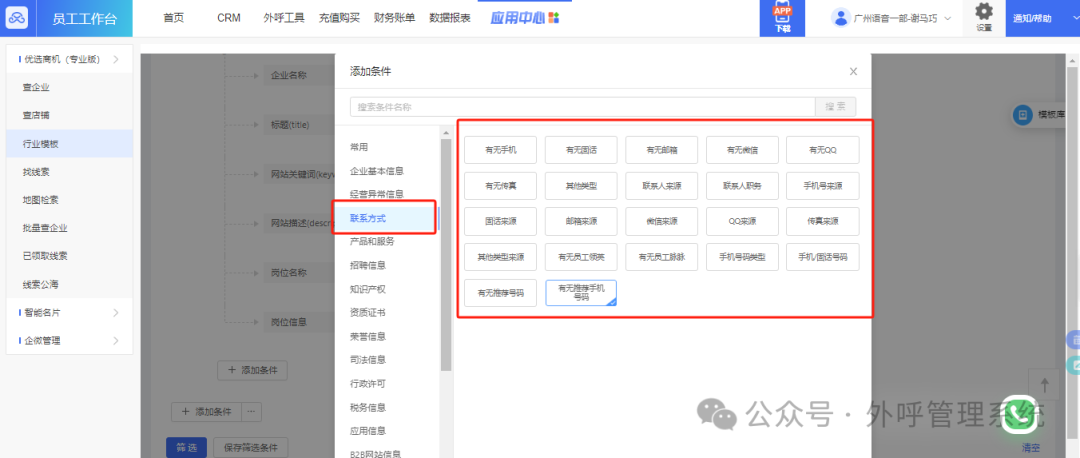Open the 通知/帮助 dropdown
1080x458 pixels.
point(1043,19)
